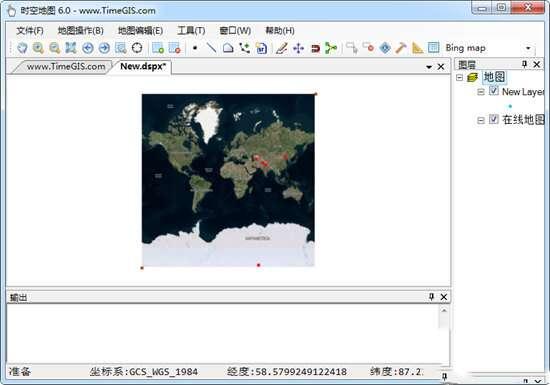Activate the Zoom Out magnifier
The height and width of the screenshot is (385, 550).
click(x=55, y=48)
